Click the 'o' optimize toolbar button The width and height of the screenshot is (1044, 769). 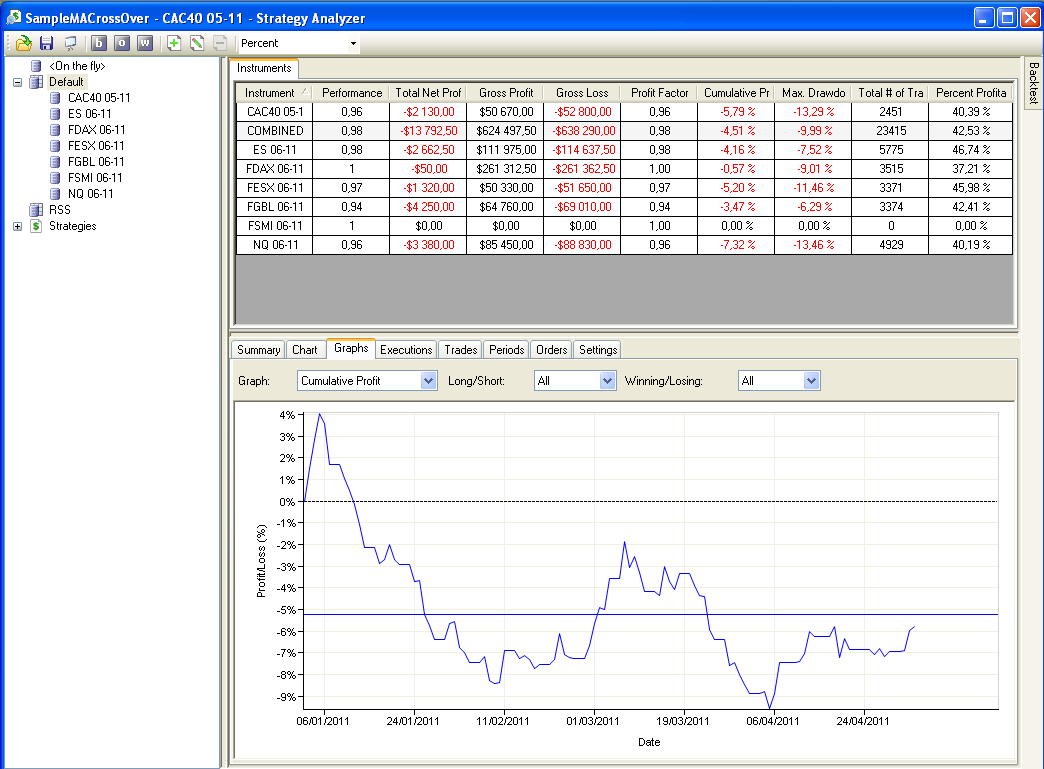(x=121, y=43)
